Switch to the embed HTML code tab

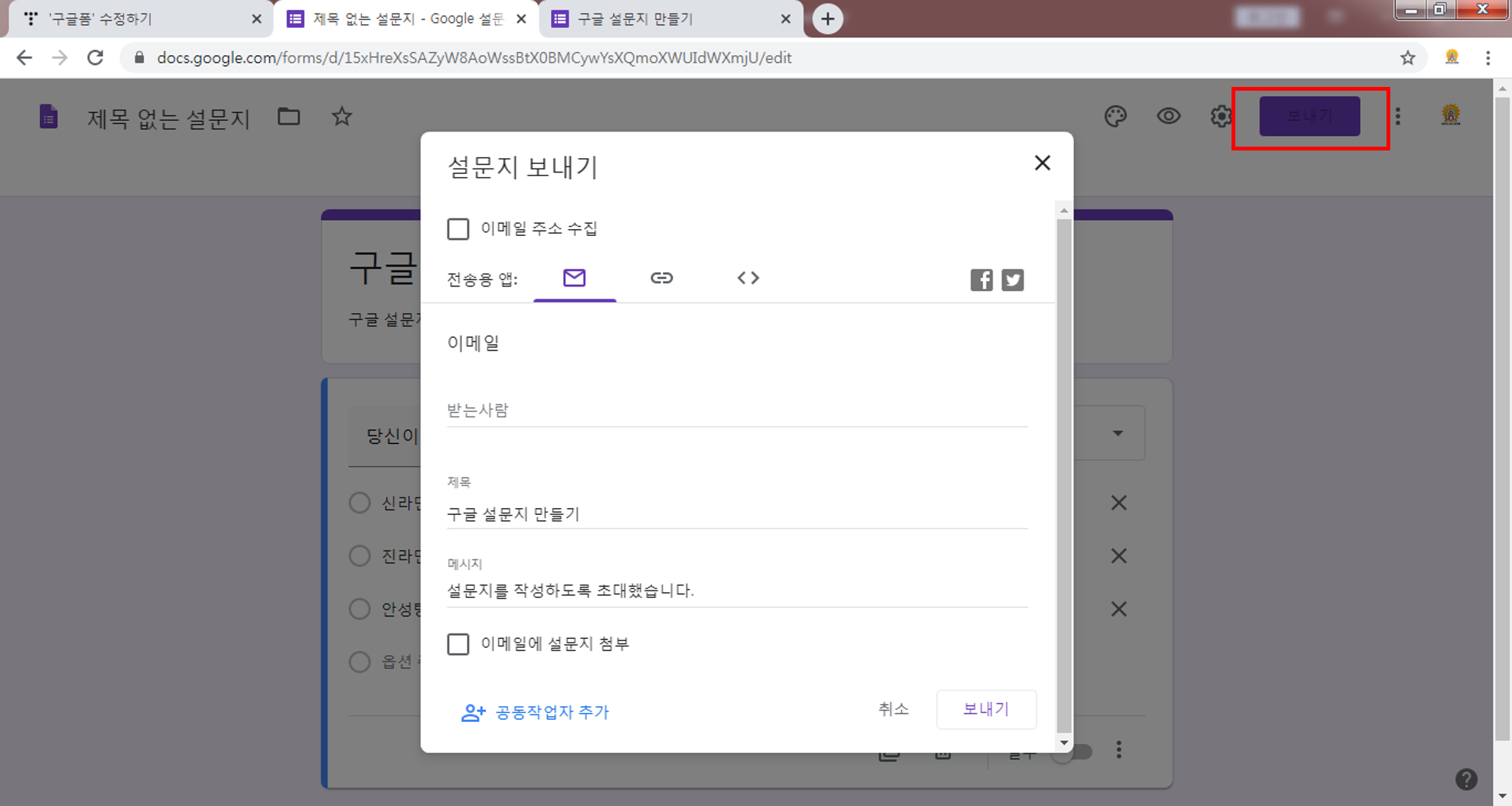748,278
